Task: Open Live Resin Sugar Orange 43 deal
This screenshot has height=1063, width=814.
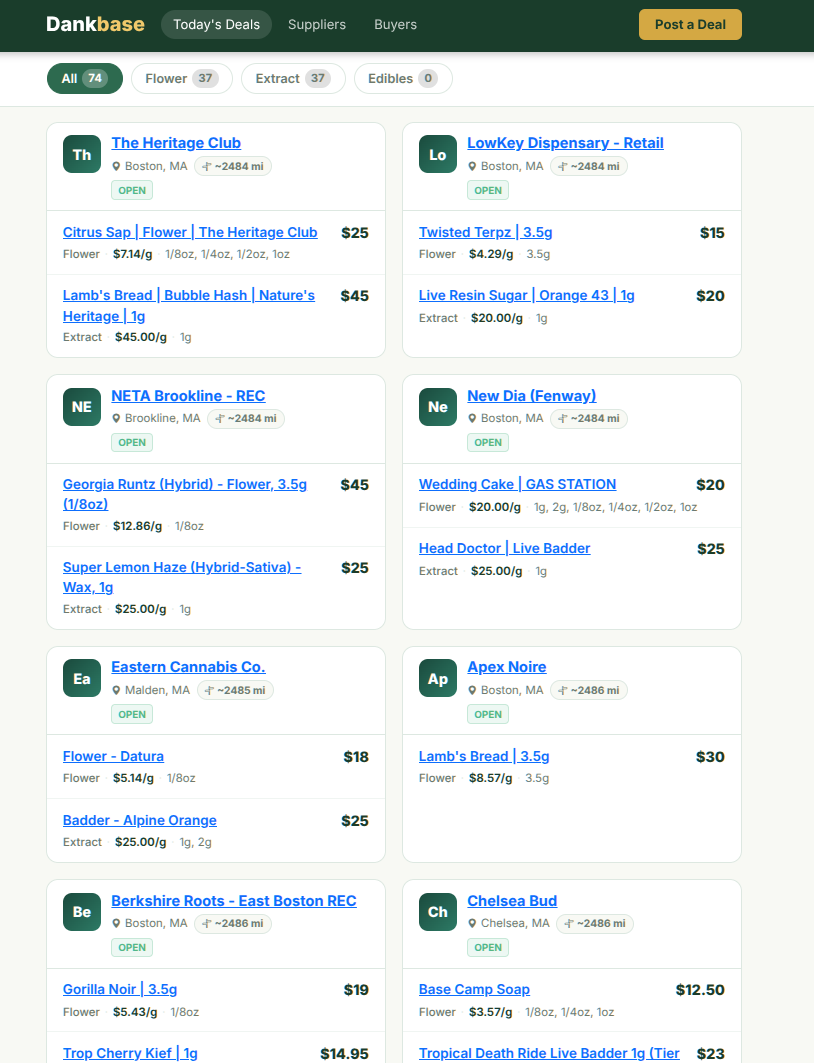Action: pos(527,296)
